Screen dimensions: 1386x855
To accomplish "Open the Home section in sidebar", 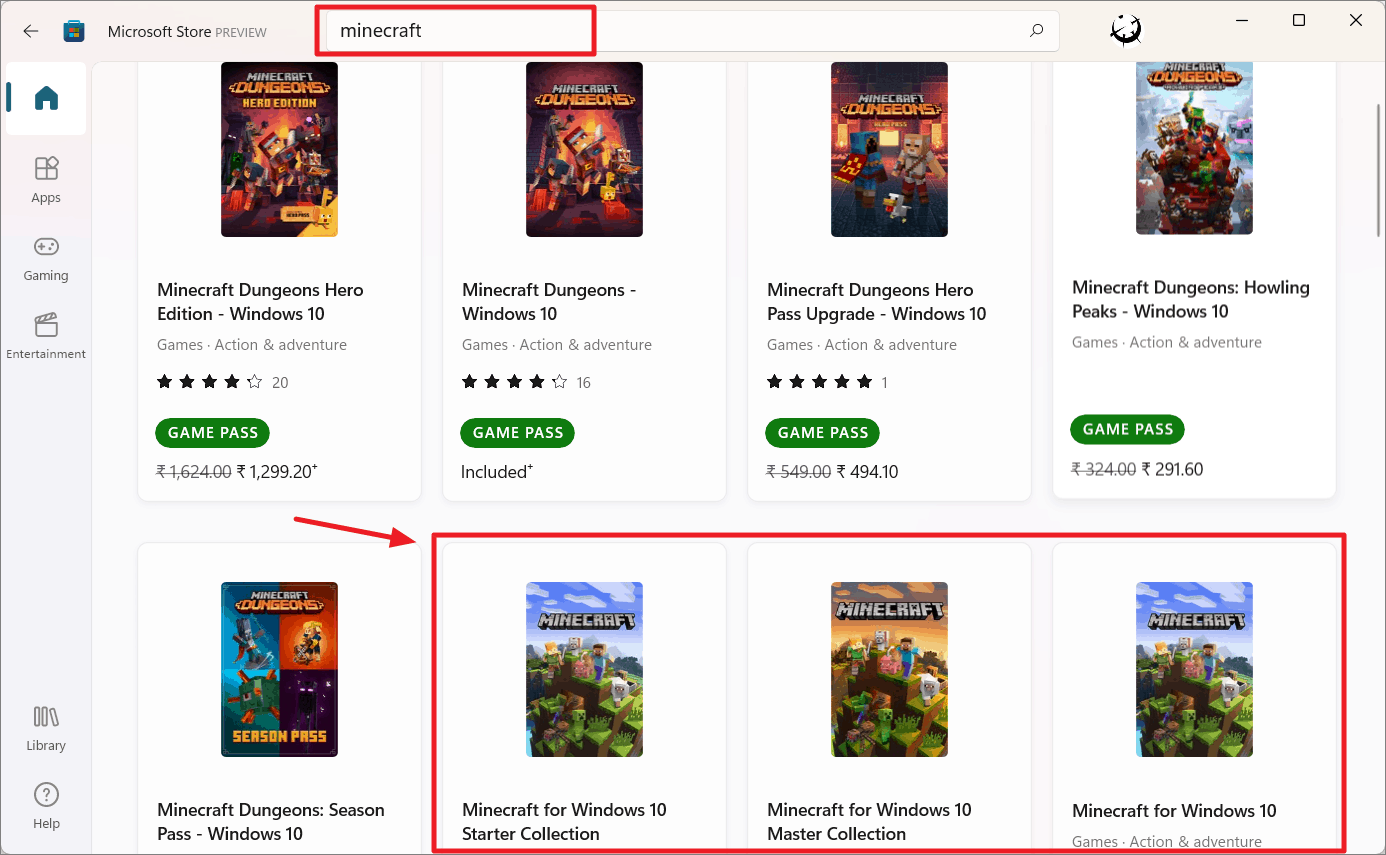I will coord(46,98).
